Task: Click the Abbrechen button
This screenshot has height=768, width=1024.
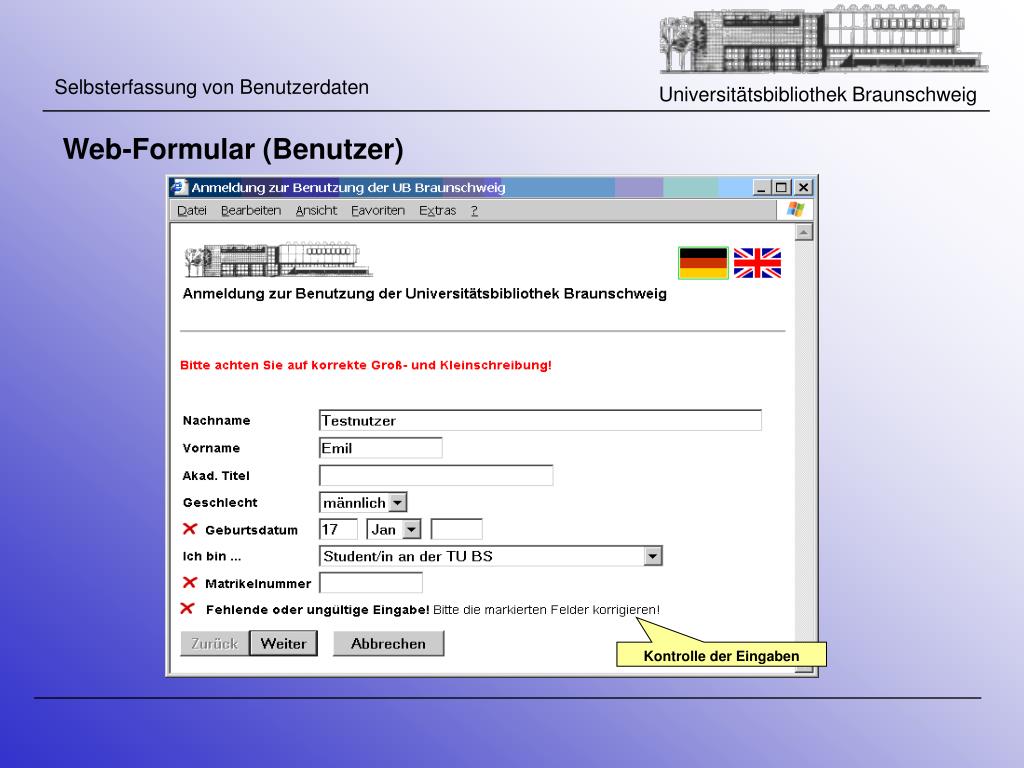Action: point(388,643)
